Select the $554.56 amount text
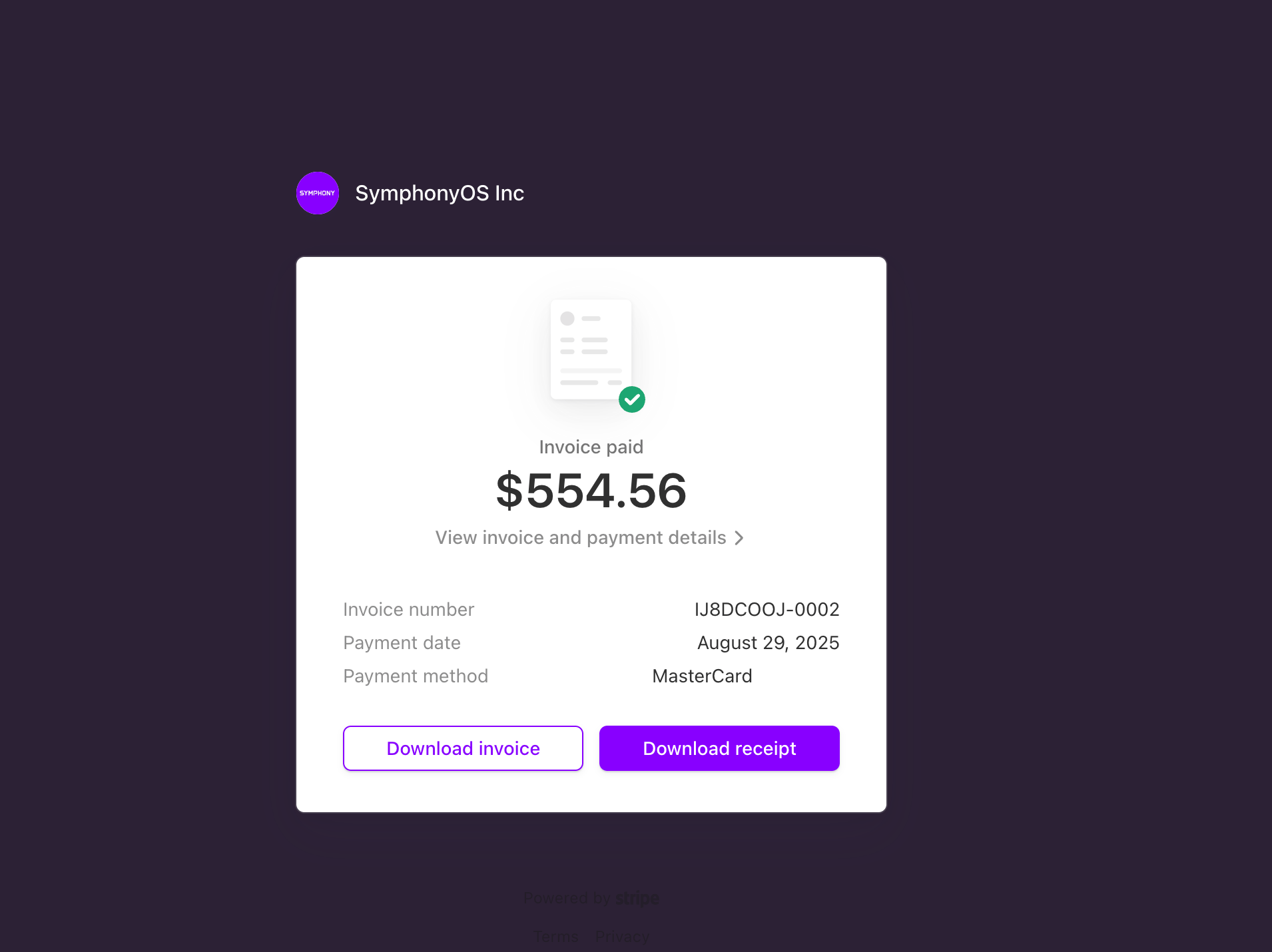 click(591, 491)
